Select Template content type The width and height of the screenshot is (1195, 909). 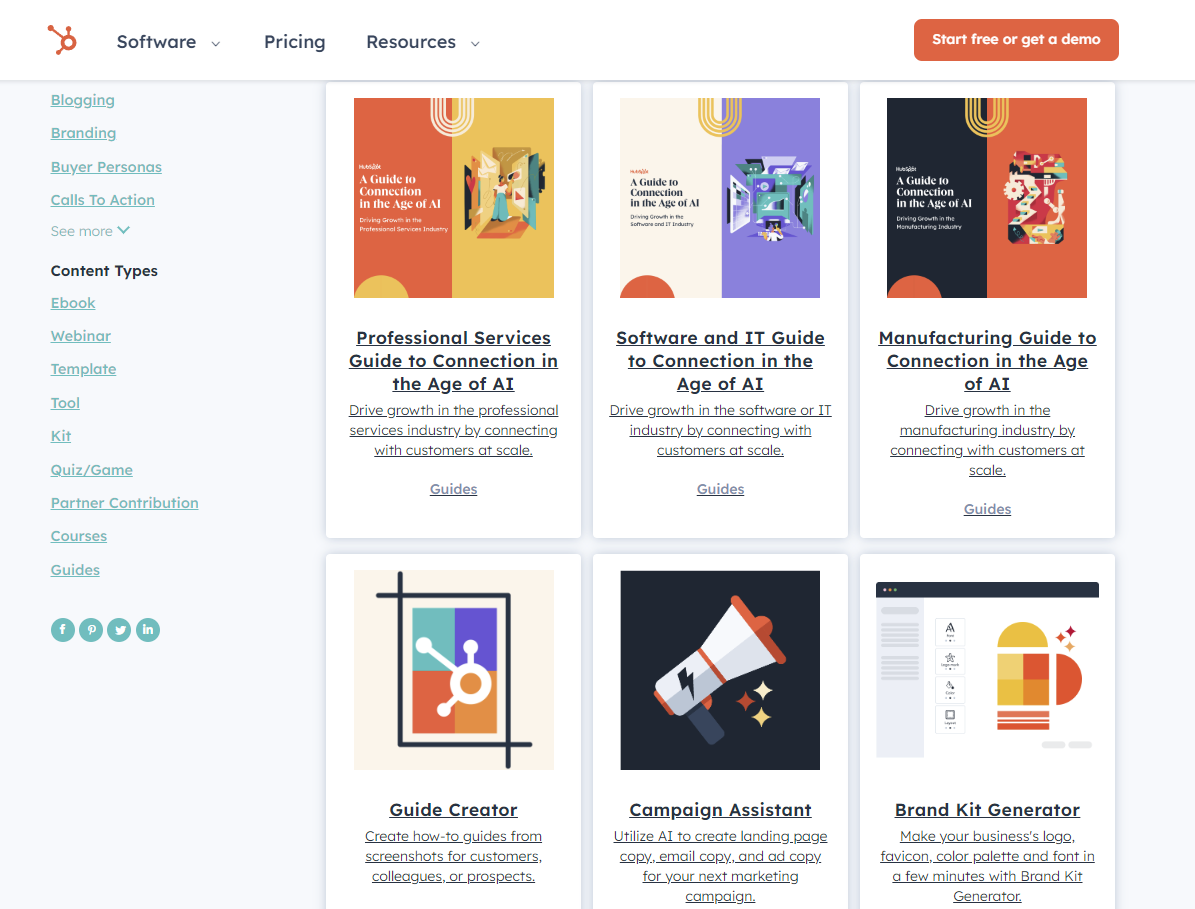[x=83, y=369]
